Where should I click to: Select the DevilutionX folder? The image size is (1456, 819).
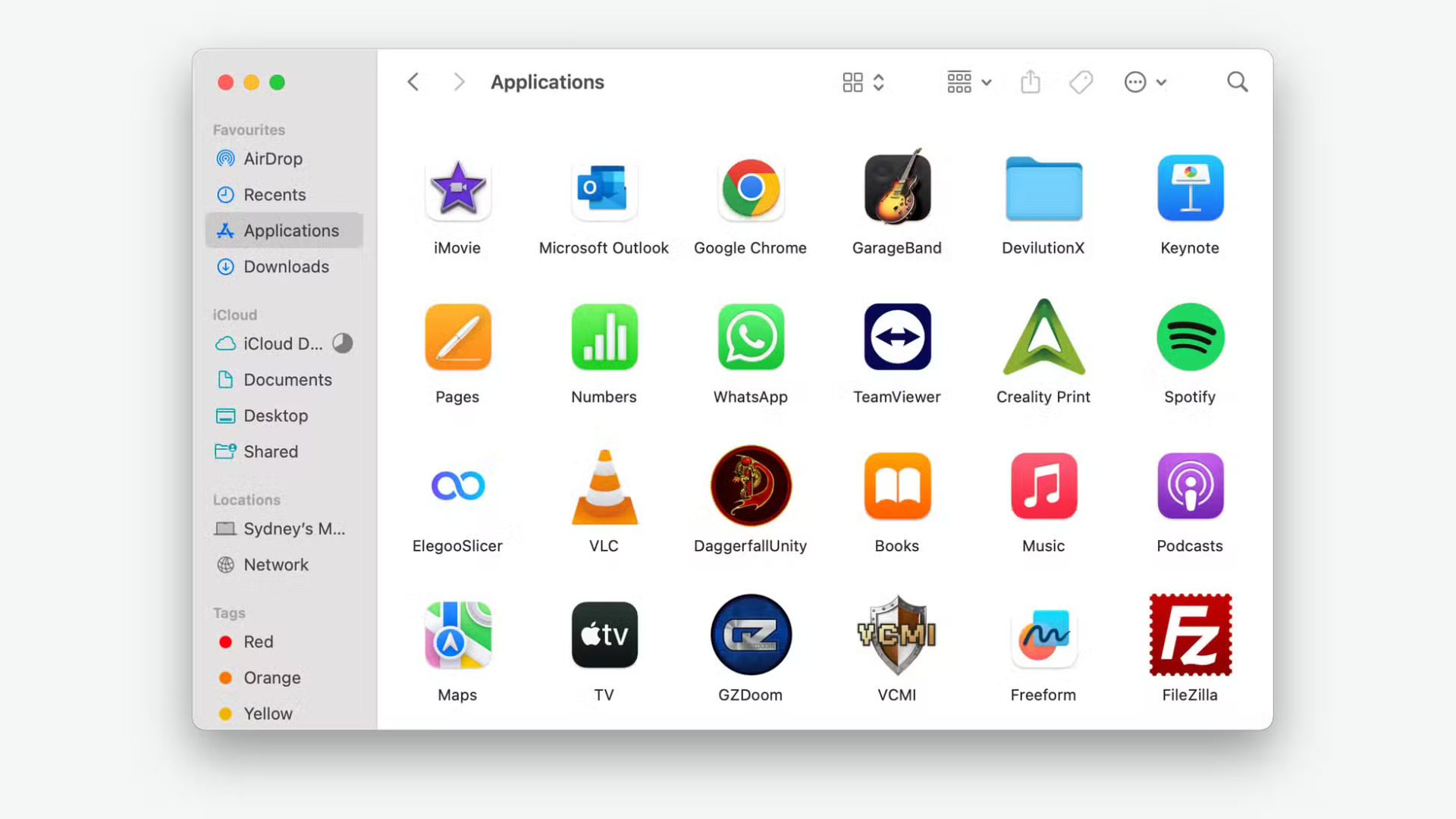tap(1043, 190)
